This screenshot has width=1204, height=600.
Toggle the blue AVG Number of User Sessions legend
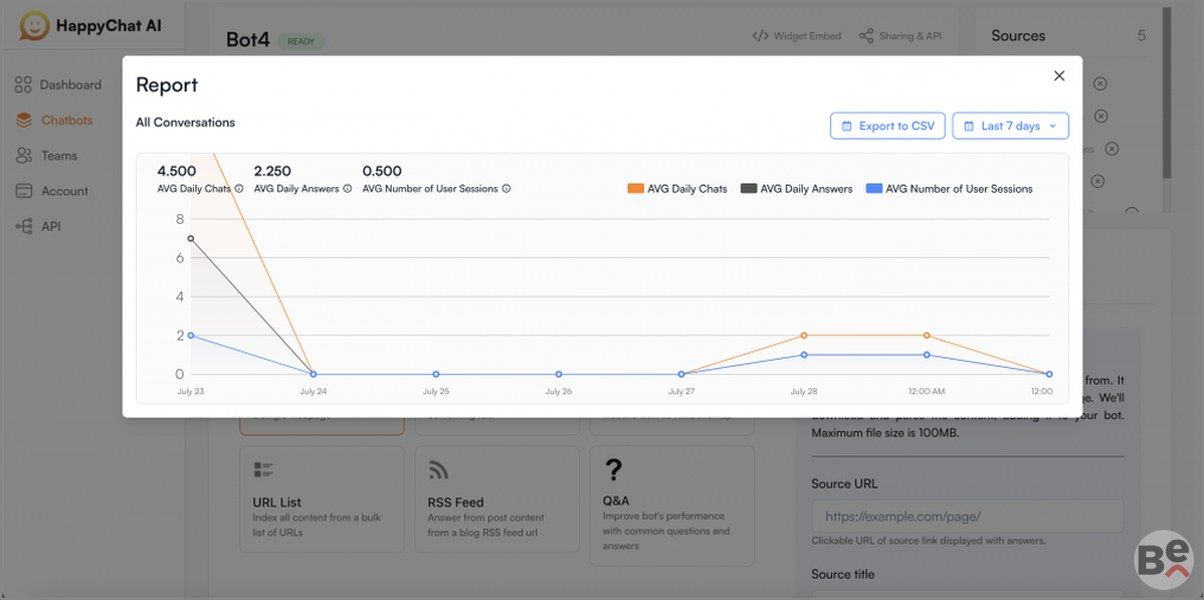949,189
